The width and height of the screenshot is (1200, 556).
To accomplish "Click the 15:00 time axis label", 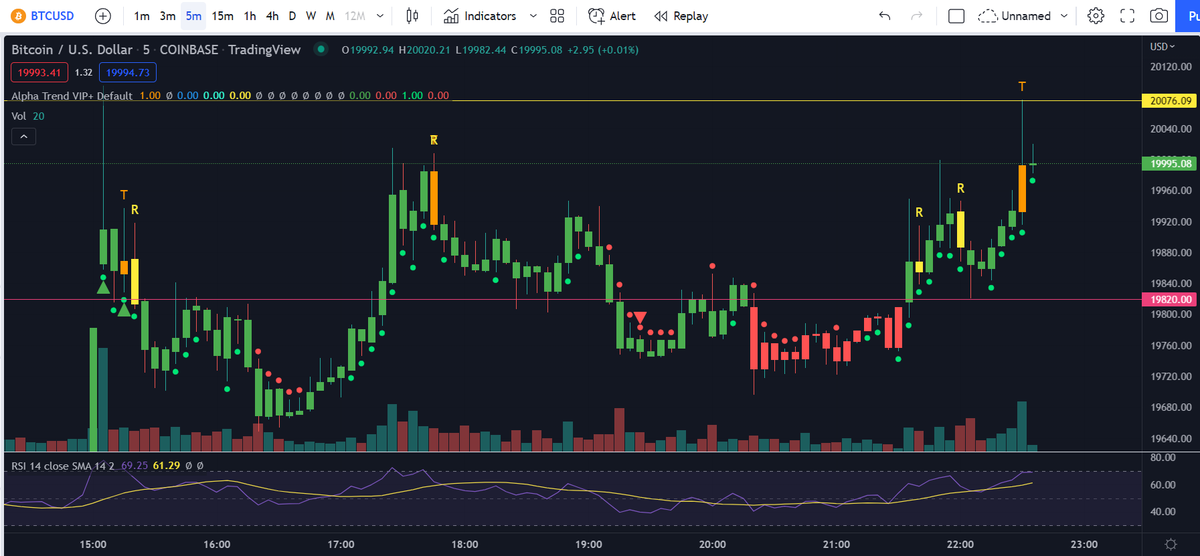I will pyautogui.click(x=93, y=545).
